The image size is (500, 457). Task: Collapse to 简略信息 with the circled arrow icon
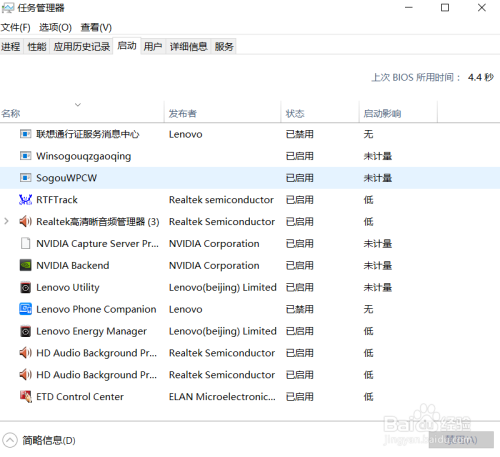coord(10,440)
